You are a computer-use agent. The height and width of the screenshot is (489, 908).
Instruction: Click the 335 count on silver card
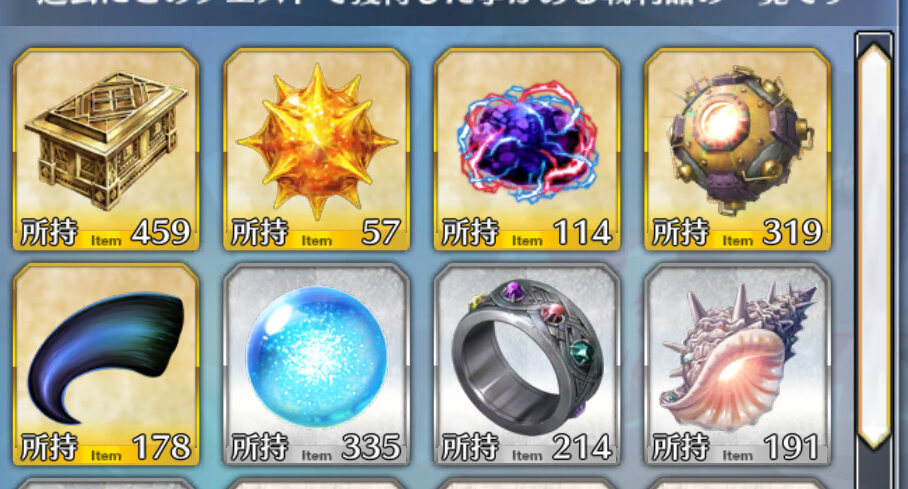click(371, 447)
